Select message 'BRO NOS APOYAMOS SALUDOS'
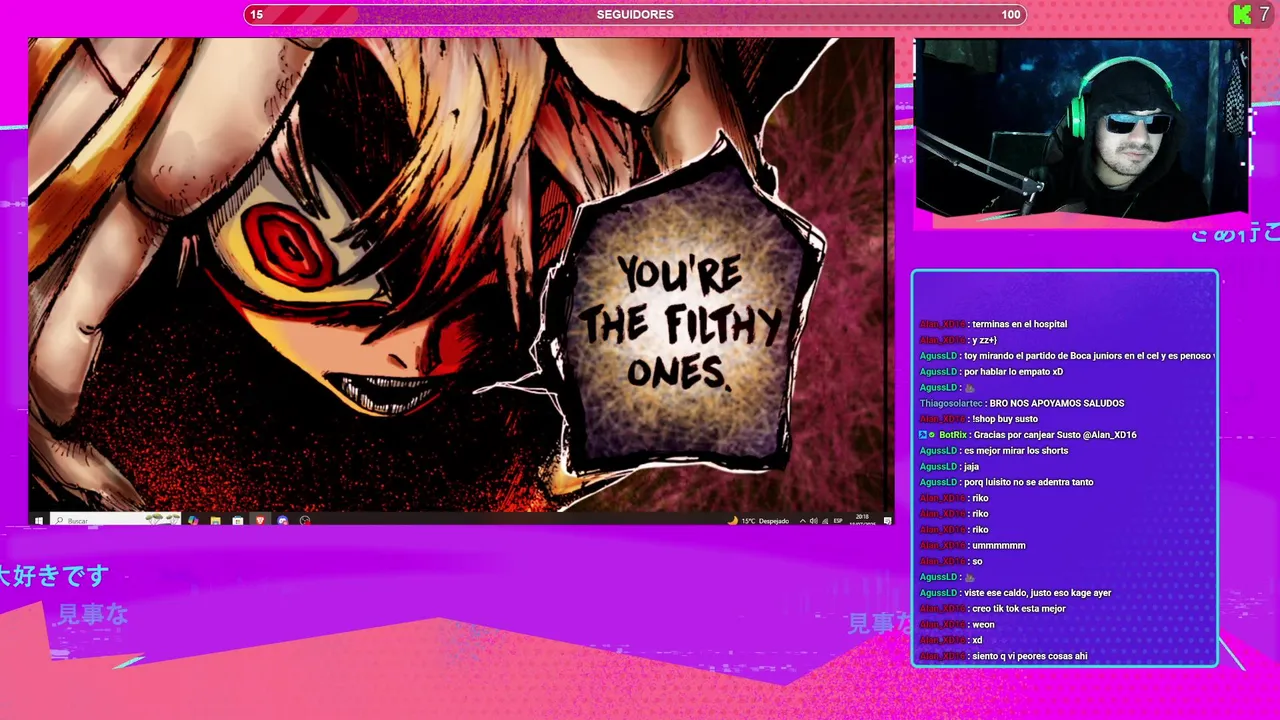 click(x=1057, y=403)
